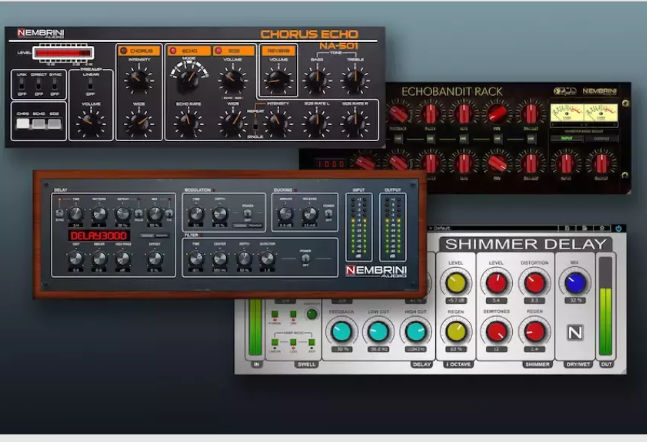Toggle the Modulation Power switch on Delay3000

[x=247, y=213]
